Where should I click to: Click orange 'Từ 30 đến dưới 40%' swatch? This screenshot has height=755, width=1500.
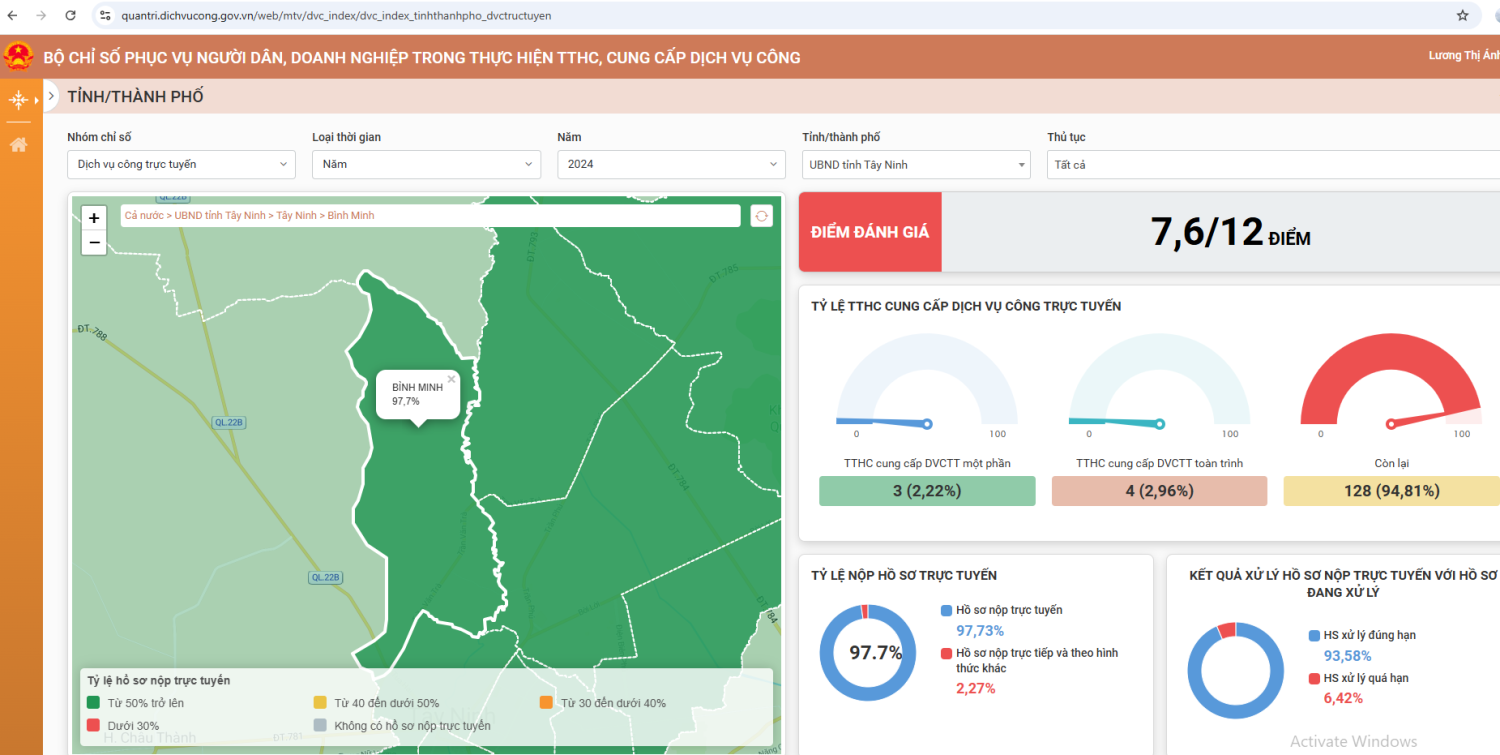click(546, 703)
